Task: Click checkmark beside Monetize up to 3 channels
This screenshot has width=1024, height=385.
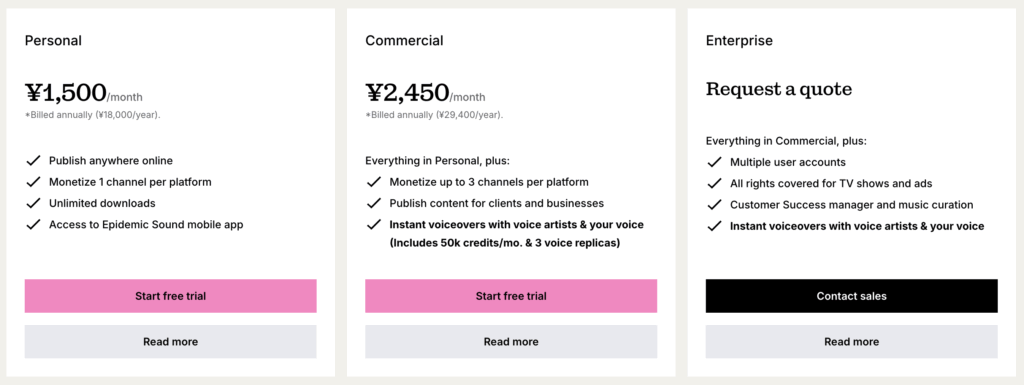Action: coord(374,182)
